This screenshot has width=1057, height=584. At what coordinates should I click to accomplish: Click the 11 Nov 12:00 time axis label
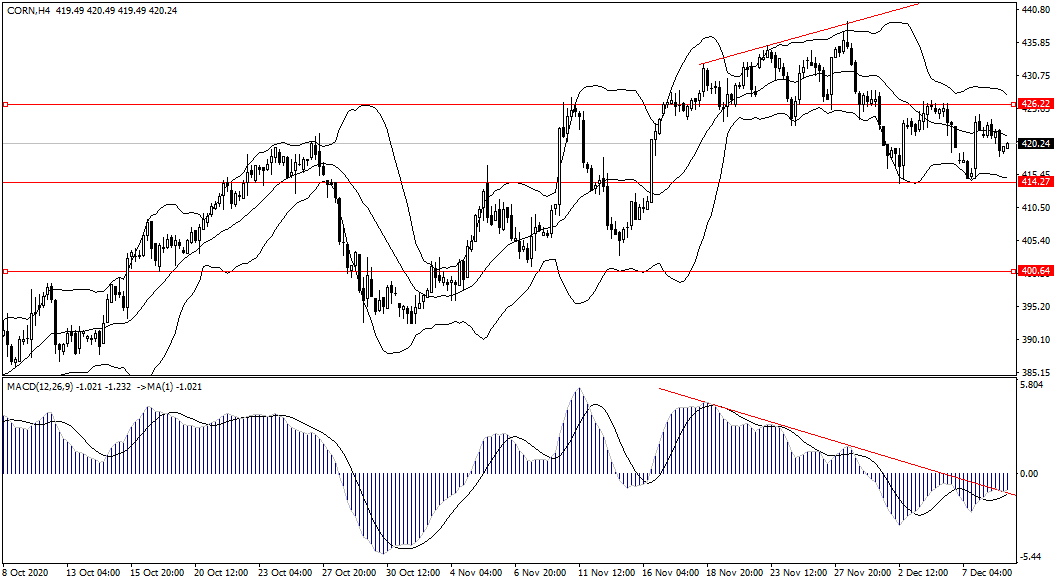click(607, 573)
